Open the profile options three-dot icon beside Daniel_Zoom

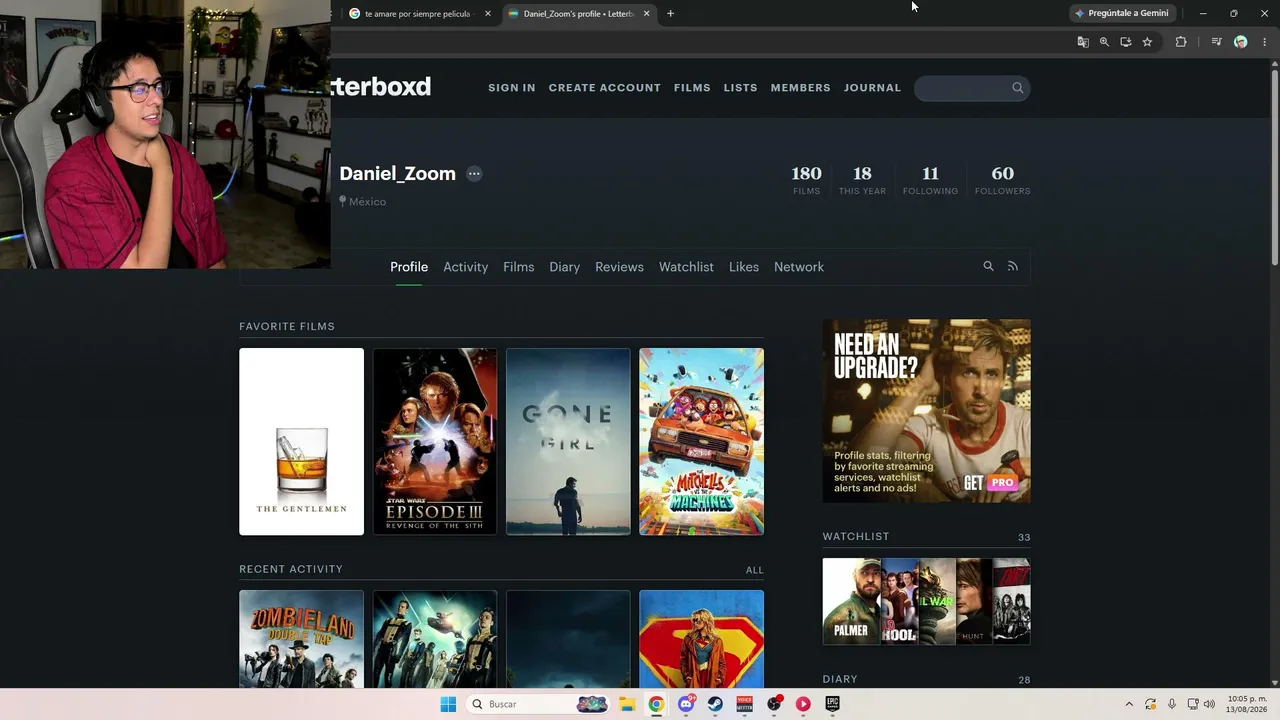474,174
